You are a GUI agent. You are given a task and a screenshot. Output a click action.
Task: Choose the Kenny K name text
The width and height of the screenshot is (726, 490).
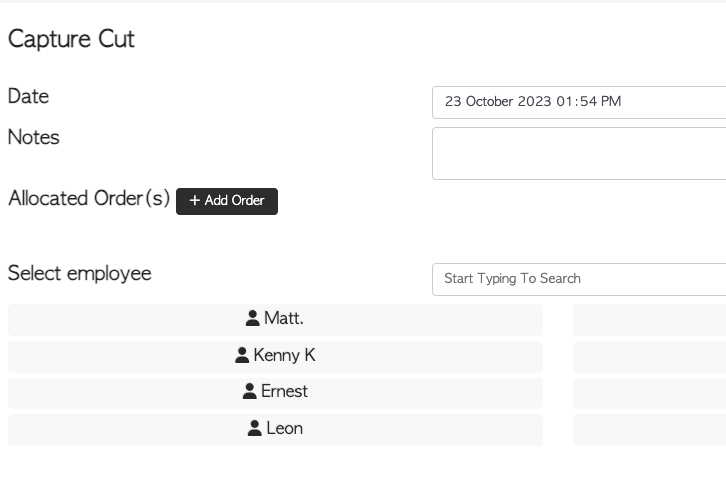284,355
